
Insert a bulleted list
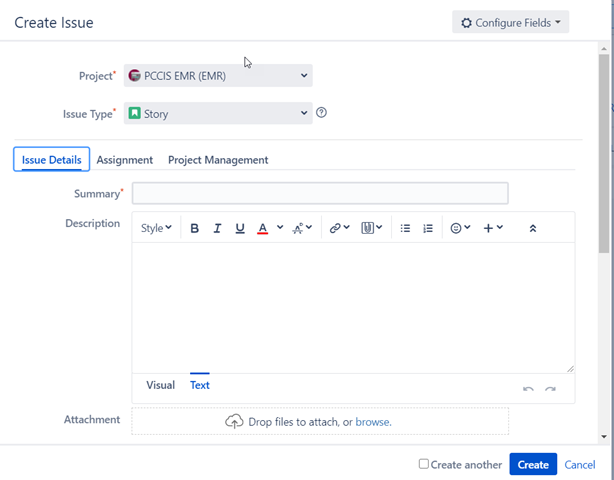[405, 228]
